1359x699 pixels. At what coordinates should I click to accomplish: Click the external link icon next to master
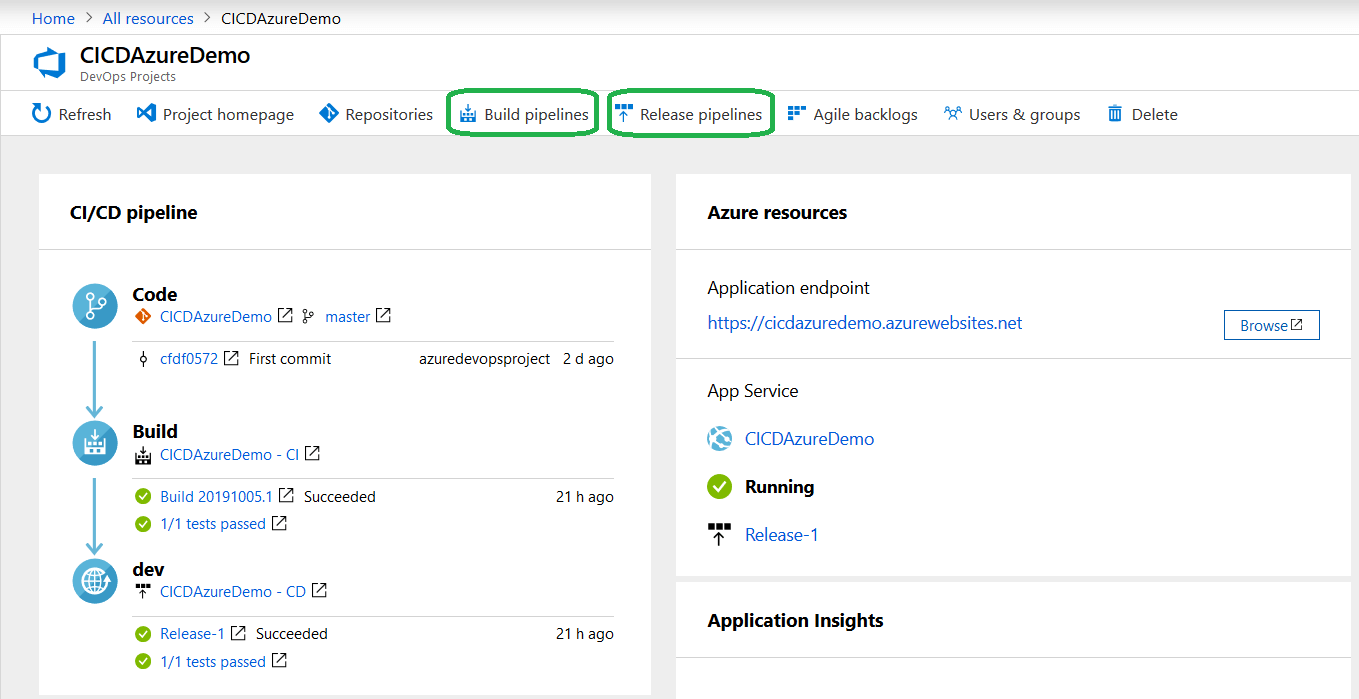[383, 315]
